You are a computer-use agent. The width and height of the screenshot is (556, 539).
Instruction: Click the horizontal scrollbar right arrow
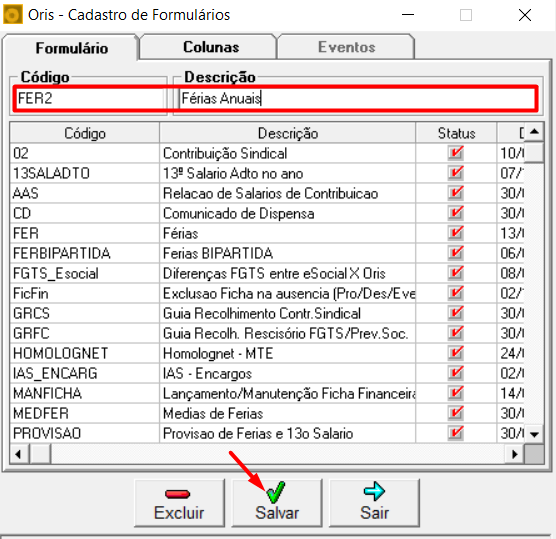tap(515, 454)
